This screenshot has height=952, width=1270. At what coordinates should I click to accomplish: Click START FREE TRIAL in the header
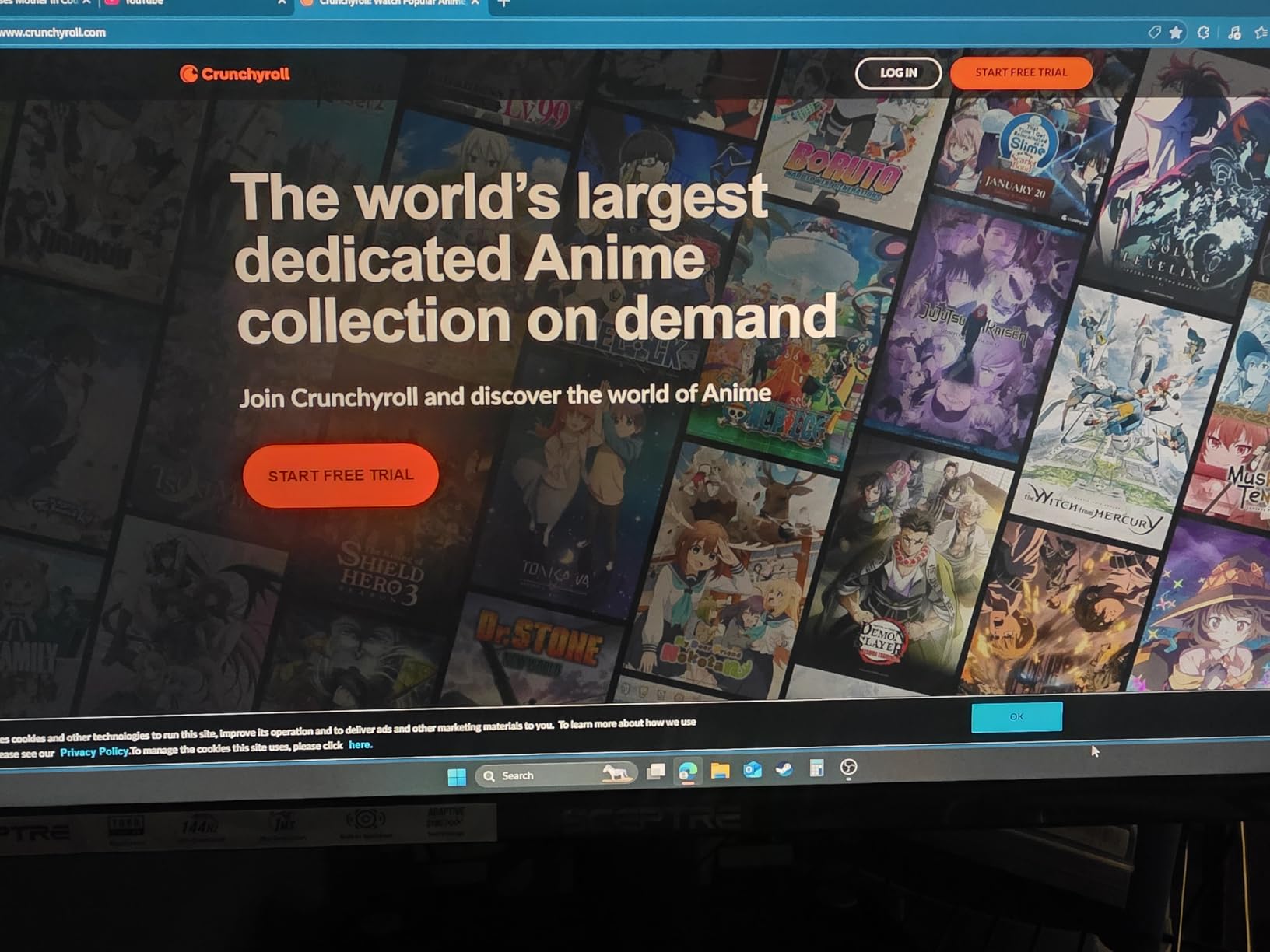tap(1021, 72)
